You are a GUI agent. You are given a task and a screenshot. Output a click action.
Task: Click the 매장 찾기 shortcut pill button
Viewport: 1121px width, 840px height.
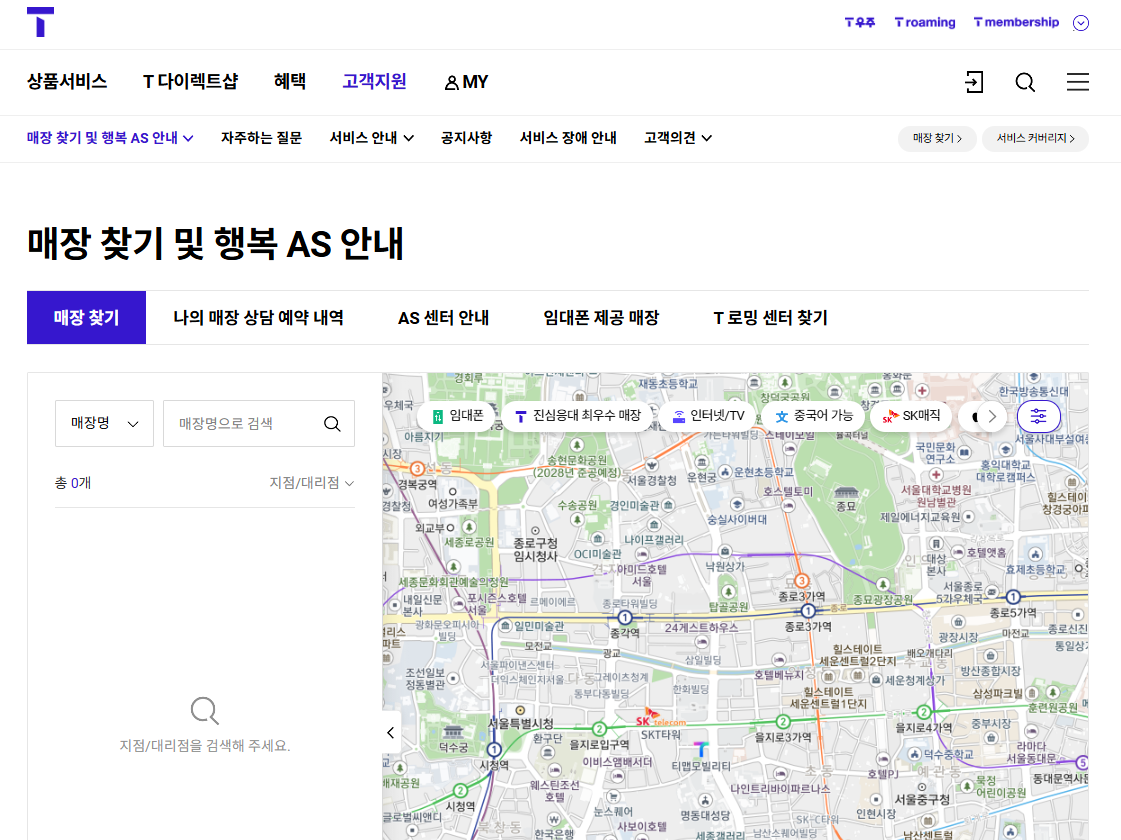[937, 139]
